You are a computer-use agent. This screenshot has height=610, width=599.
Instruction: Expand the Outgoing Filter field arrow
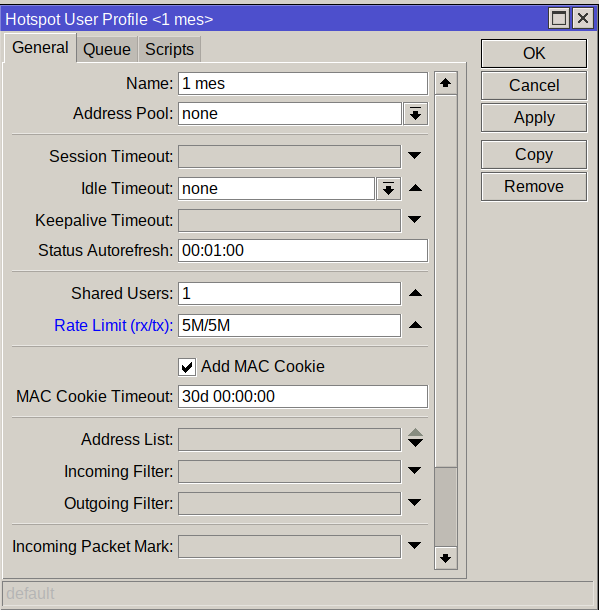pos(415,503)
